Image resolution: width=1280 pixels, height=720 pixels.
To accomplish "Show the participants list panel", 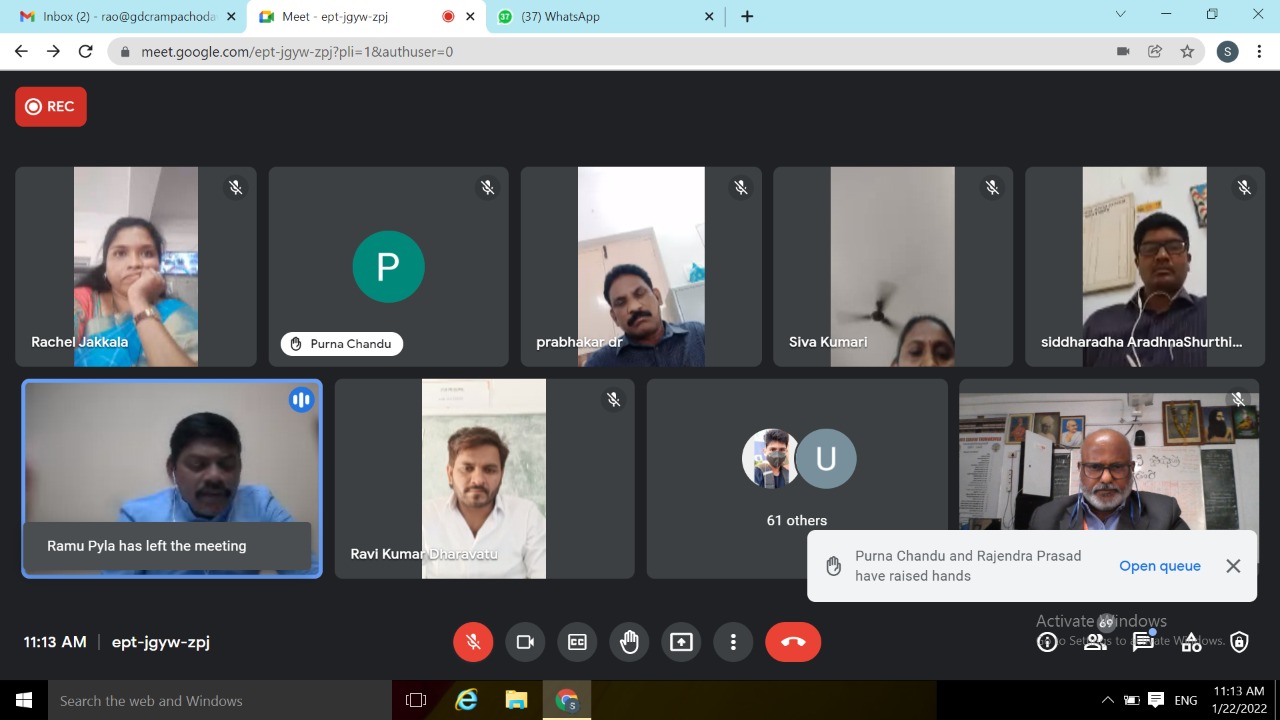I will pyautogui.click(x=1095, y=642).
